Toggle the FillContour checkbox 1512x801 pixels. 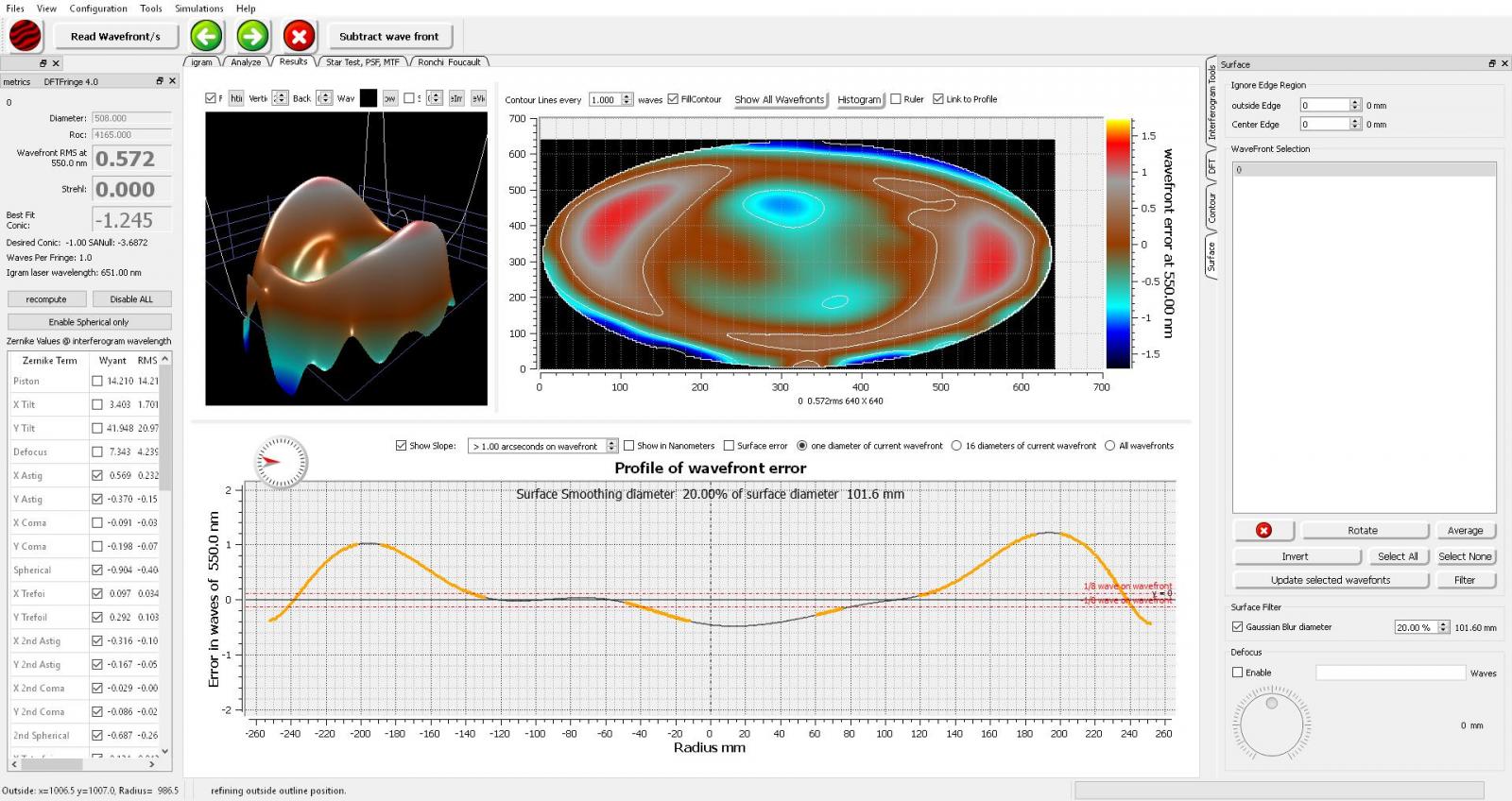click(673, 99)
